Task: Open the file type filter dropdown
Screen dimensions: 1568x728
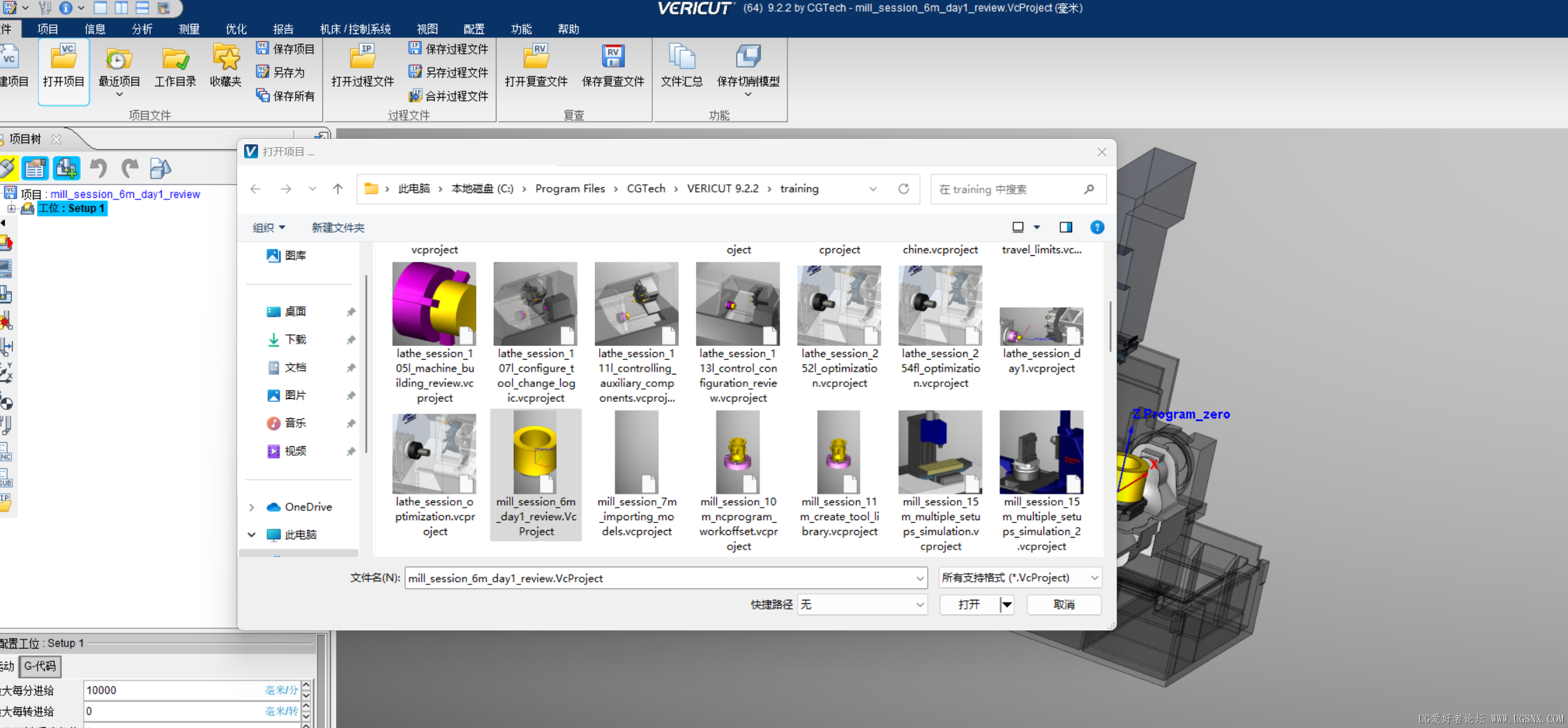Action: 1094,577
